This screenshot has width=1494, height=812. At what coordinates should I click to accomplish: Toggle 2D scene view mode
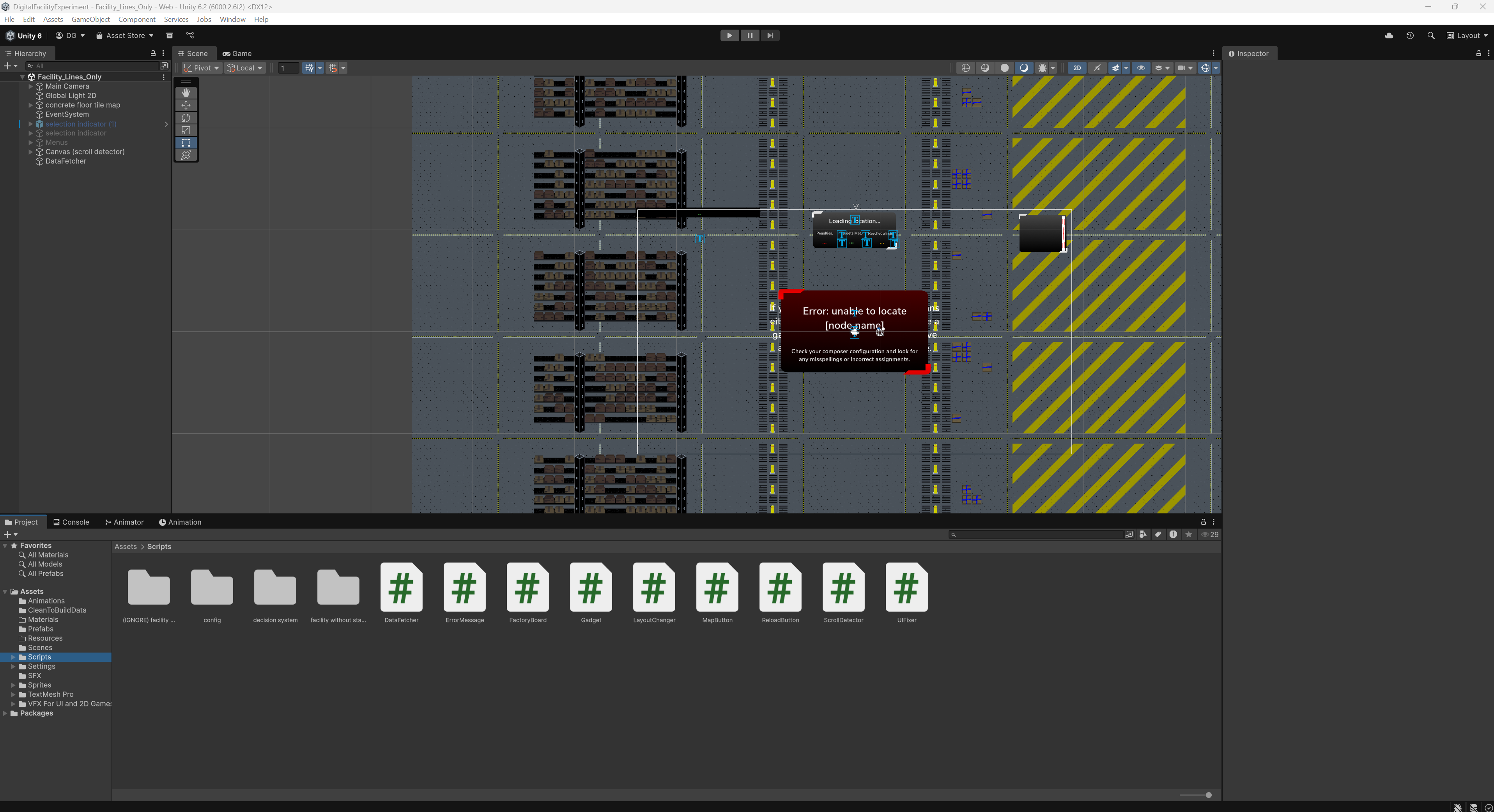point(1077,68)
